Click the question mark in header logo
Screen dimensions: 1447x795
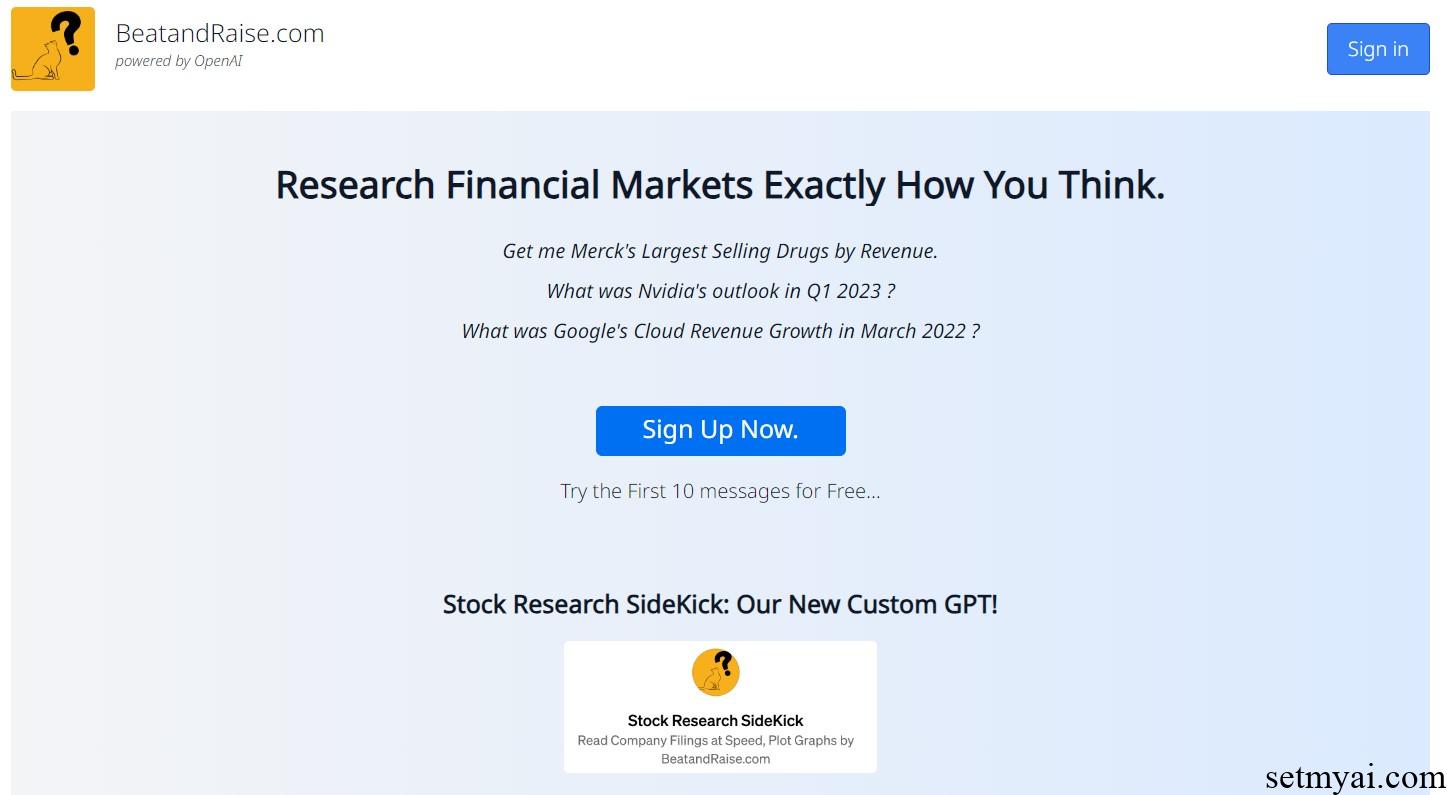[67, 31]
